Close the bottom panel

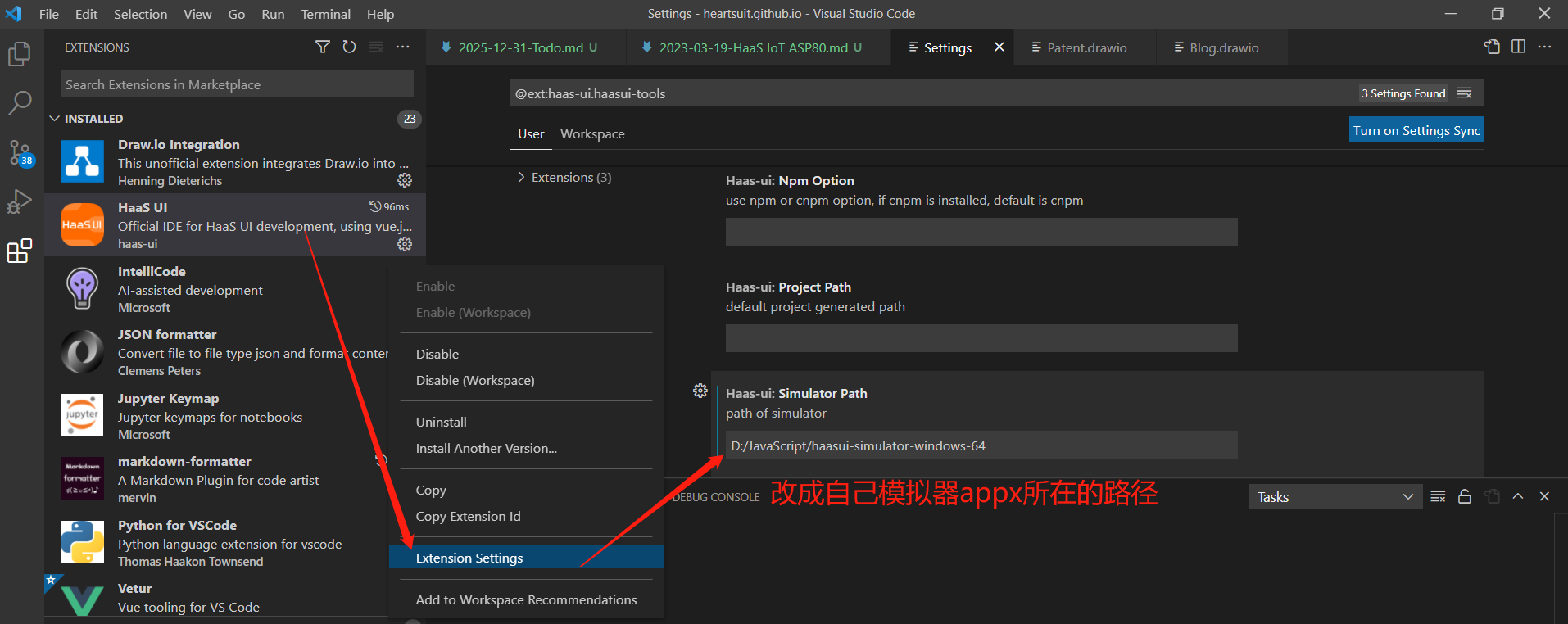(x=1544, y=496)
